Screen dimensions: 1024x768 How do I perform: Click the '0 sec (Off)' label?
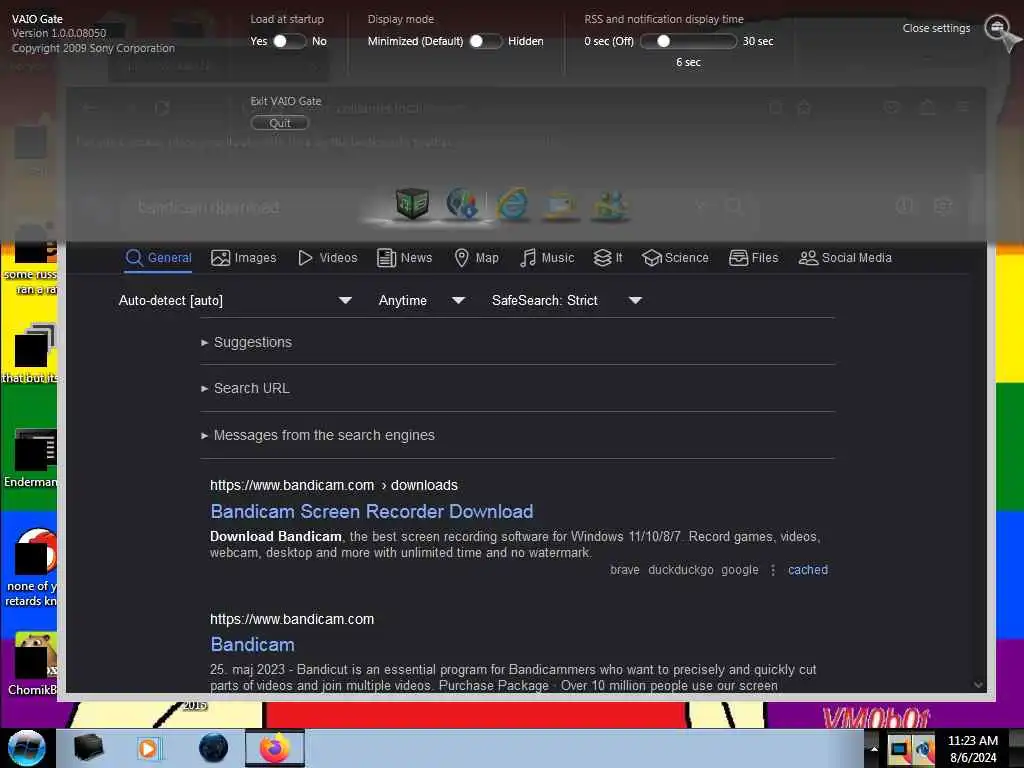tap(609, 41)
